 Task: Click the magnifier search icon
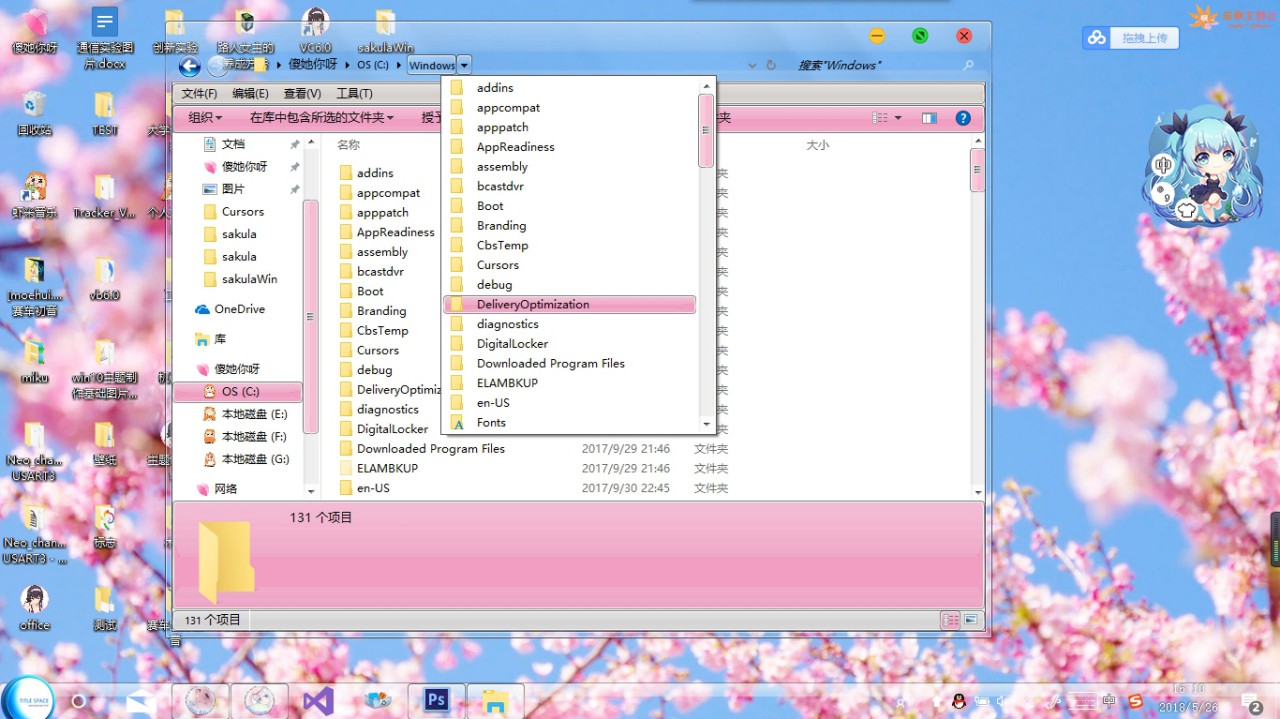click(x=968, y=65)
